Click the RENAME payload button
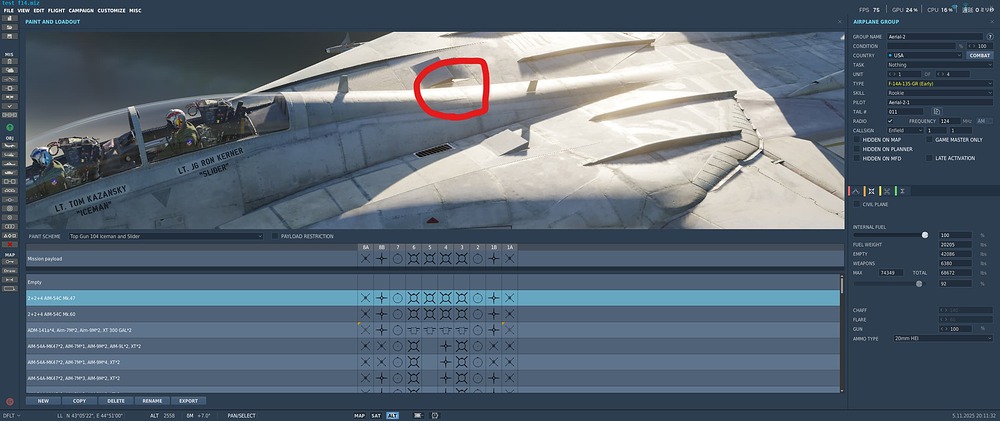 (x=152, y=401)
